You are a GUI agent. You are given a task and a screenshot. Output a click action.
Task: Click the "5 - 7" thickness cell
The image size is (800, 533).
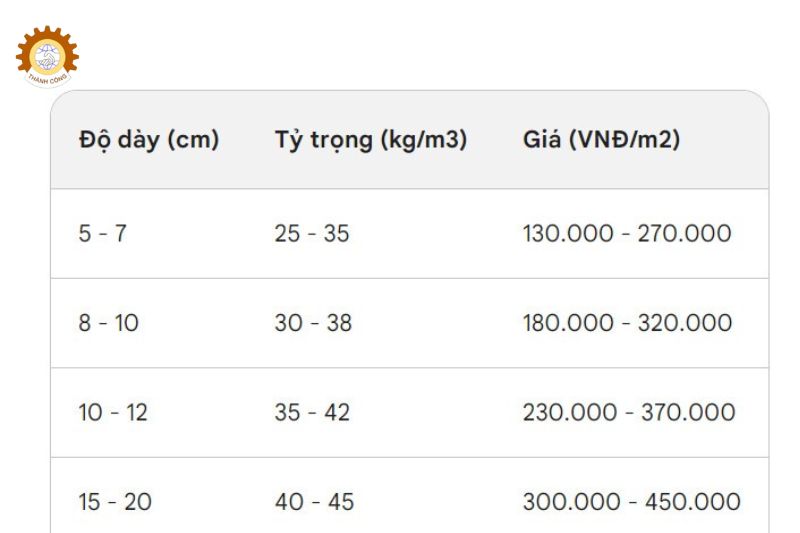pyautogui.click(x=103, y=234)
